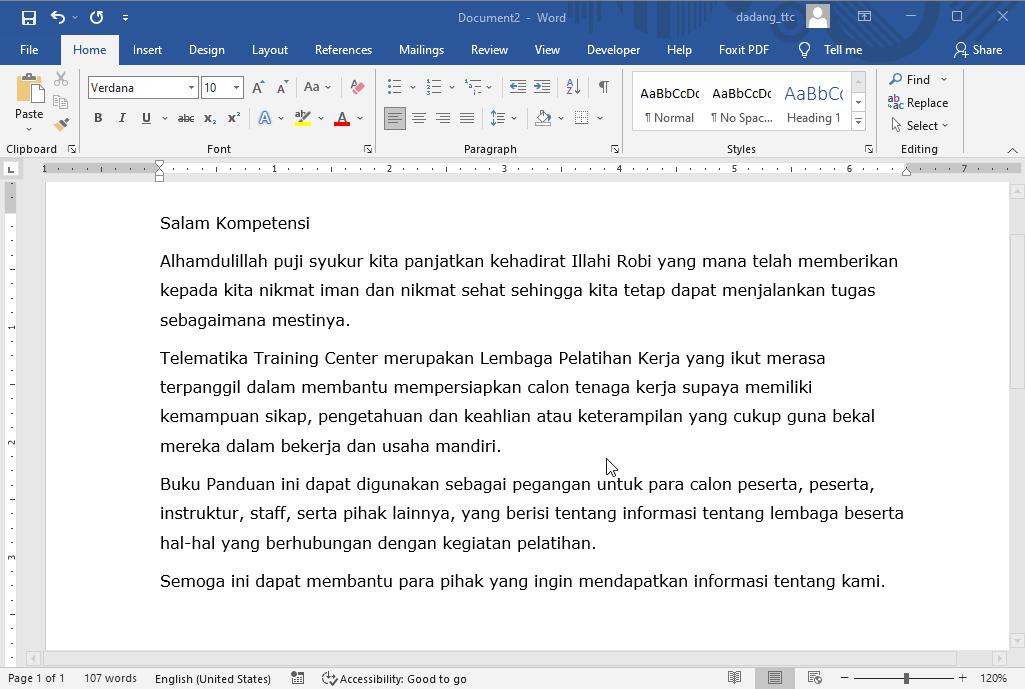Open the References tab

point(343,50)
